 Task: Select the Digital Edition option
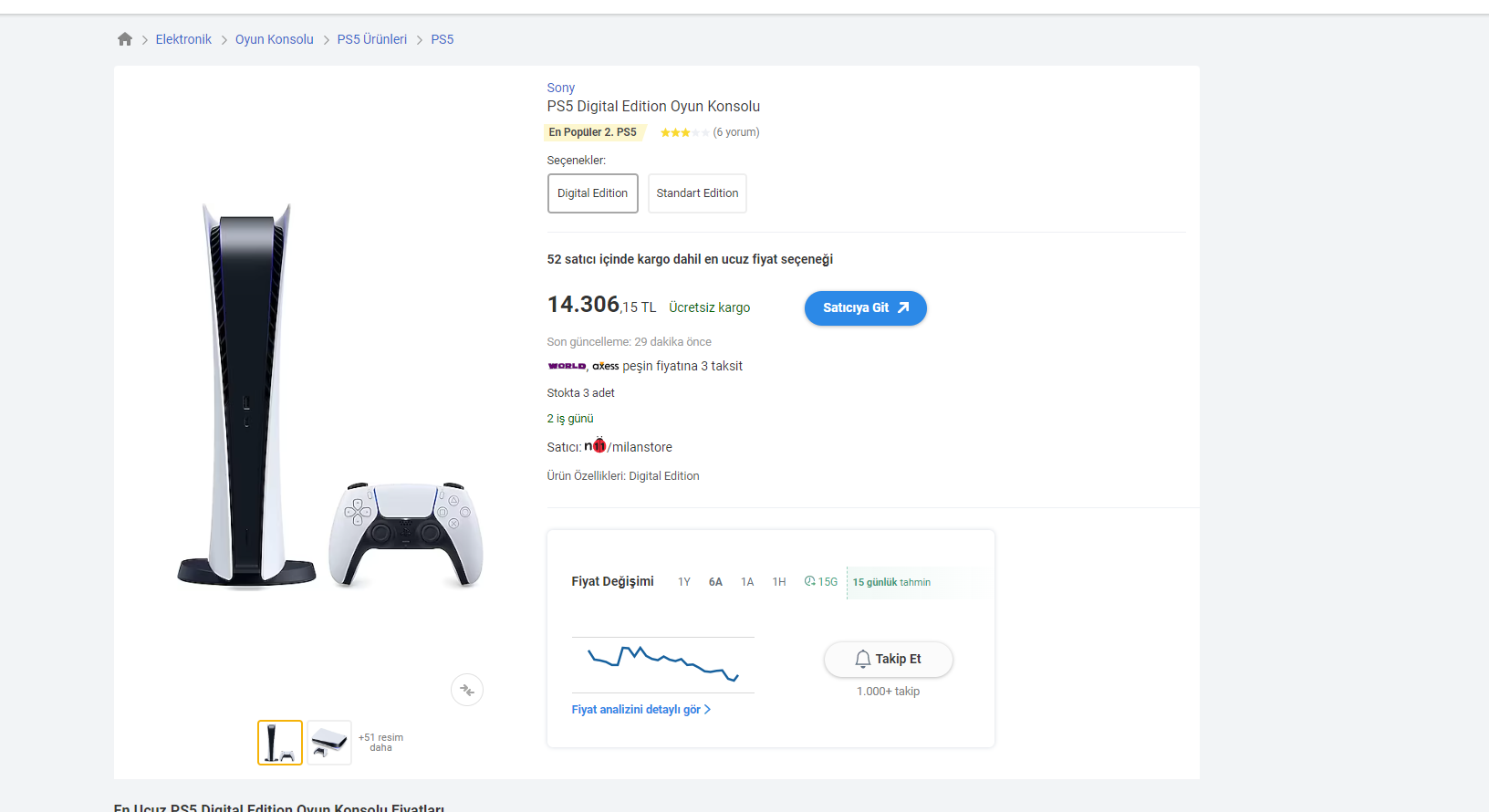pyautogui.click(x=593, y=193)
